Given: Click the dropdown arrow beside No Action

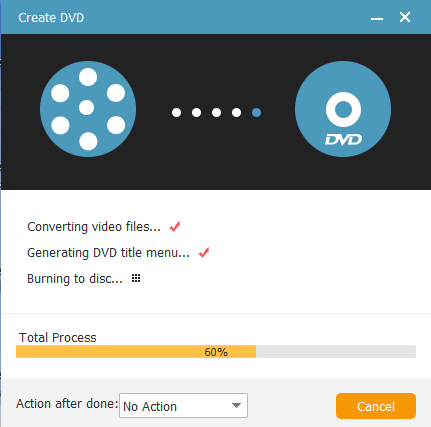Looking at the screenshot, I should pos(236,406).
